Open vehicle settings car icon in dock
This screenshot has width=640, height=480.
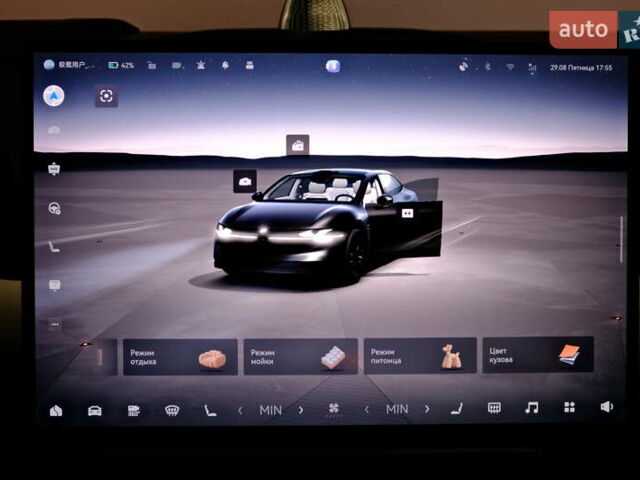point(95,411)
